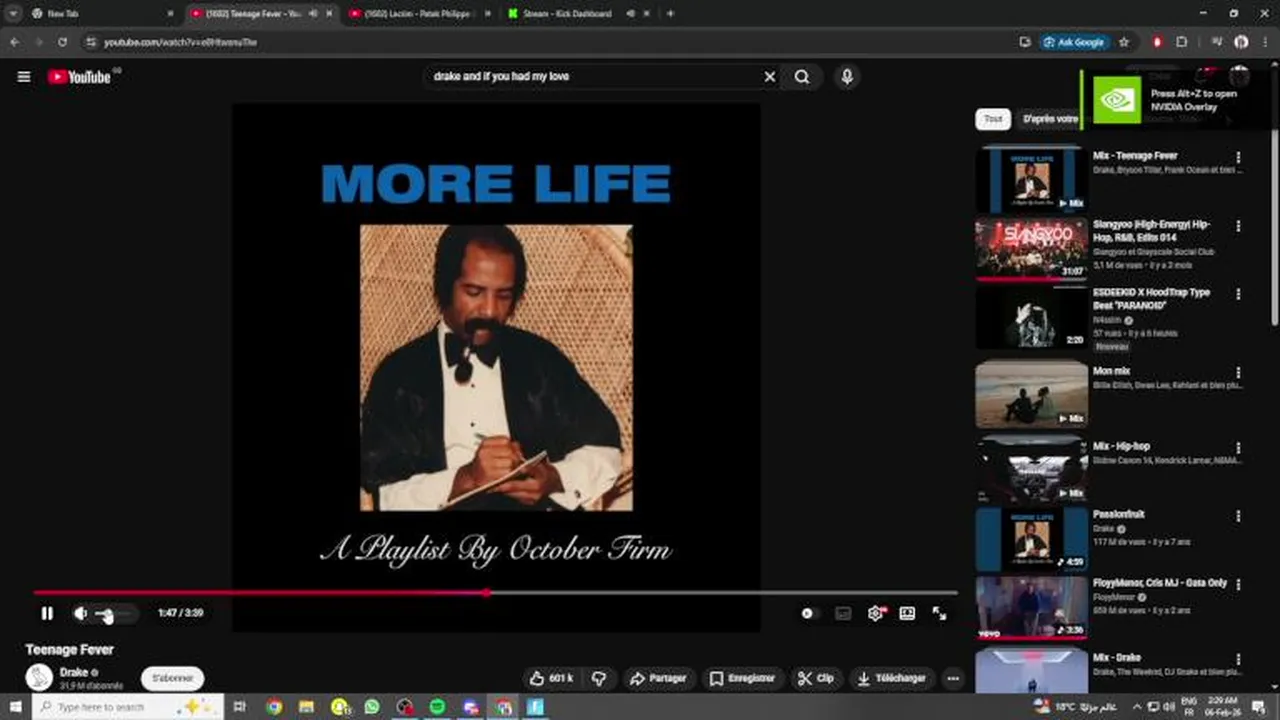Open more actions ellipsis below the video
Viewport: 1280px width, 720px height.
(953, 678)
